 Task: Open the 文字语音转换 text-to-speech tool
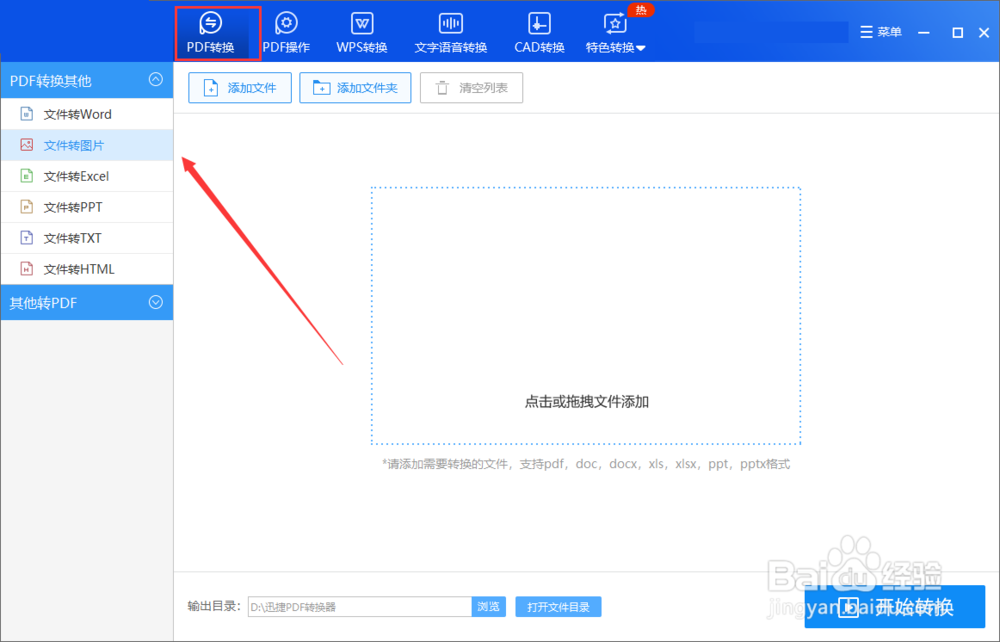point(450,30)
